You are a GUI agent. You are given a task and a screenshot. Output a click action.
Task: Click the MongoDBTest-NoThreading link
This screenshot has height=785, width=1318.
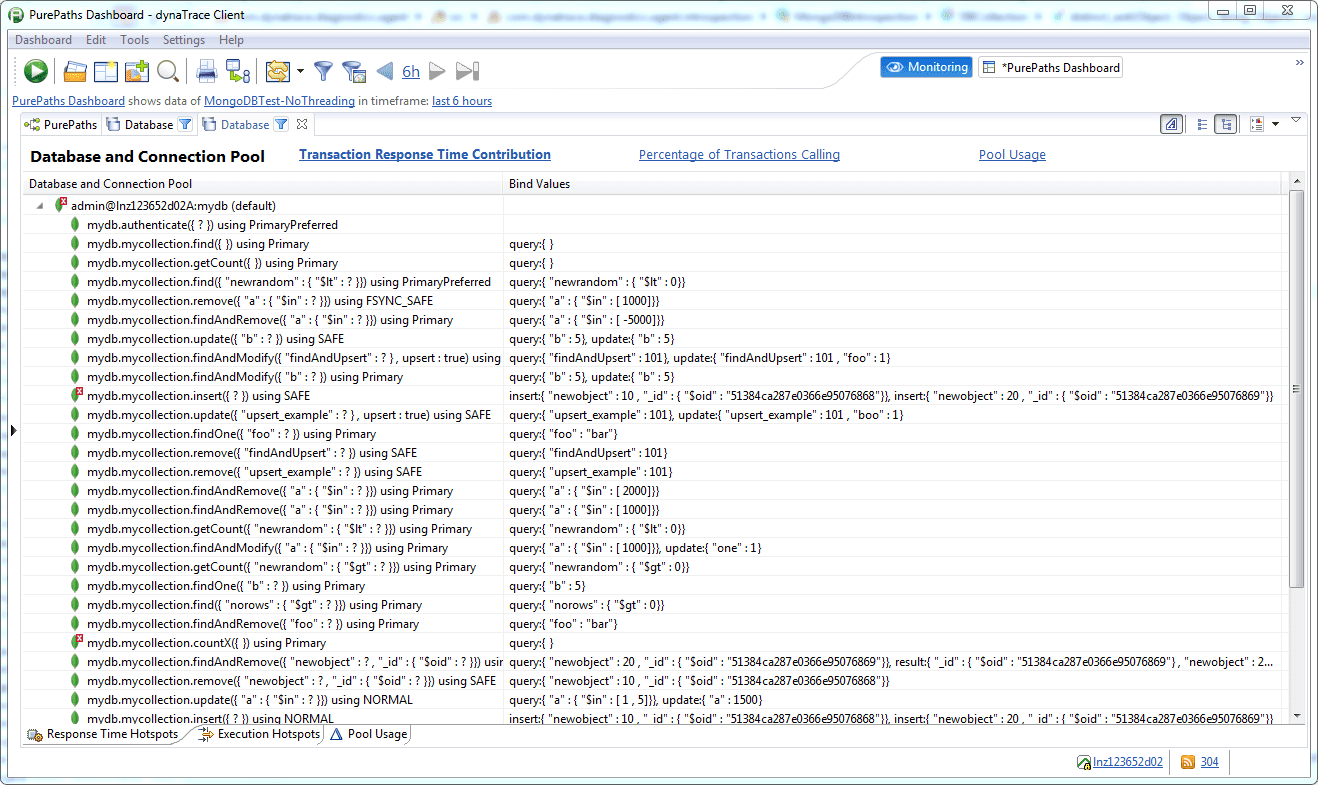tap(279, 101)
